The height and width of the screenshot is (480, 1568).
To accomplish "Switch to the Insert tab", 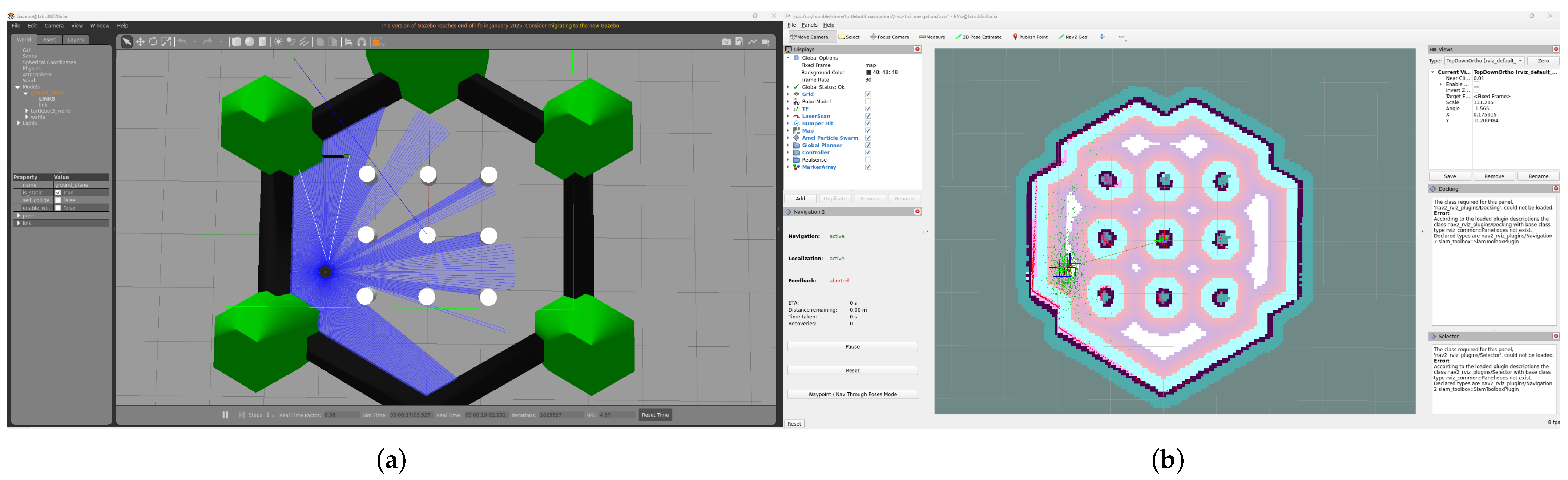I will coord(49,40).
